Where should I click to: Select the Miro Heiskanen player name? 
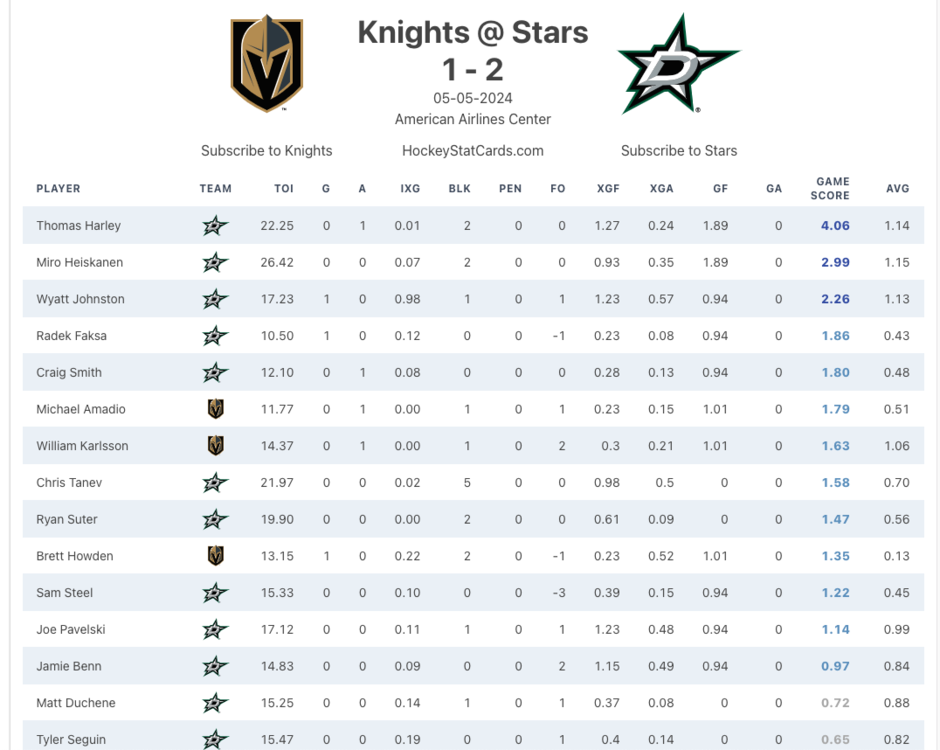click(x=80, y=263)
